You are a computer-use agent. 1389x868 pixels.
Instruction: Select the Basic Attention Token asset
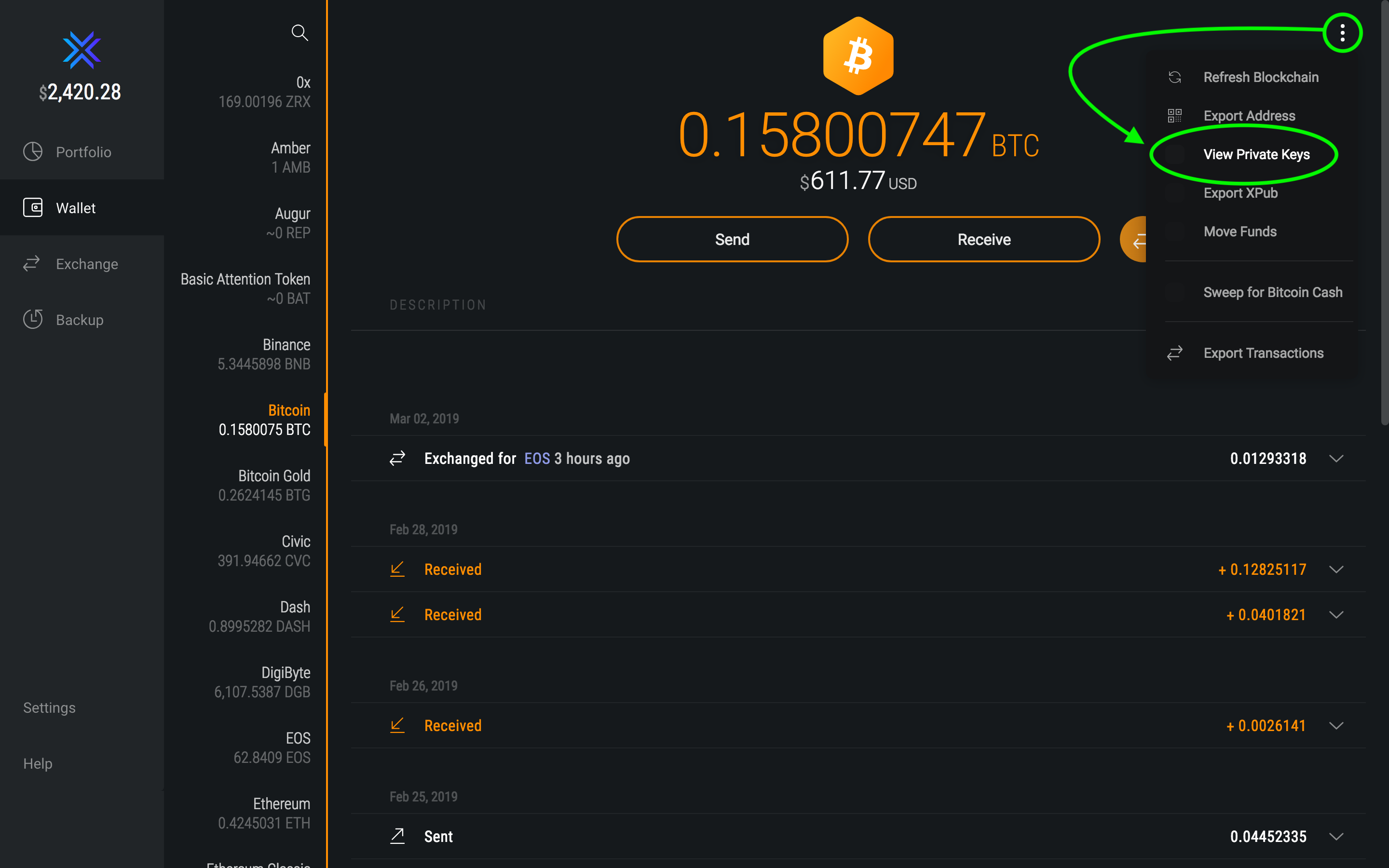click(x=245, y=289)
